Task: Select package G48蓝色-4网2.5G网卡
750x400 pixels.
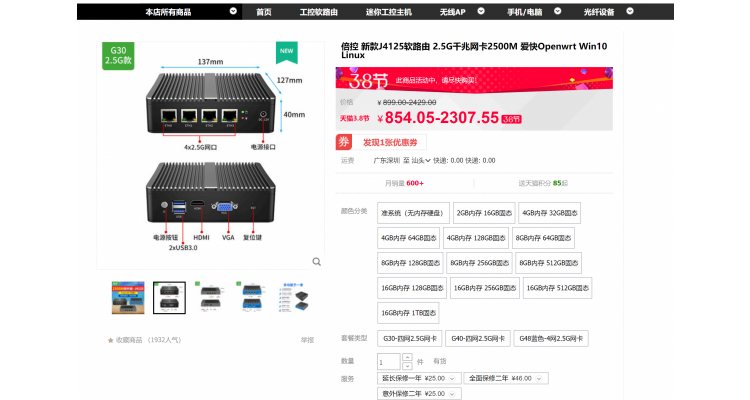Action: (x=551, y=338)
